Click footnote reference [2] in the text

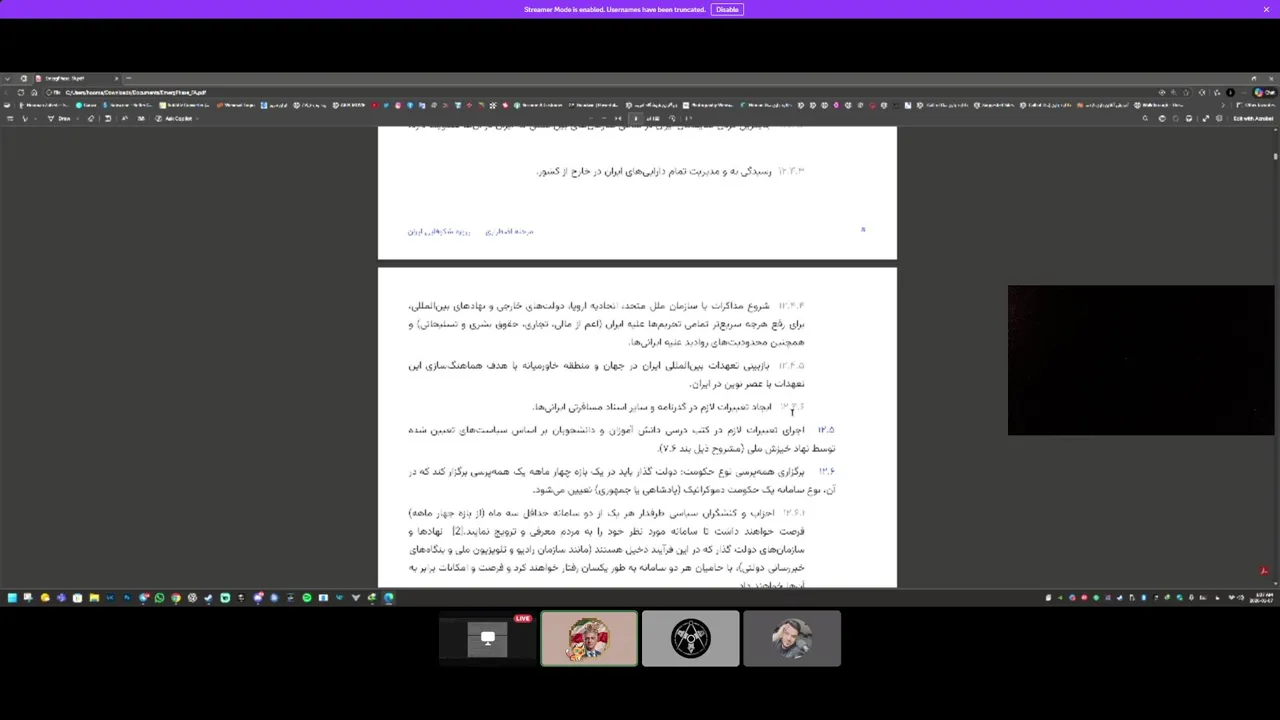pos(456,531)
